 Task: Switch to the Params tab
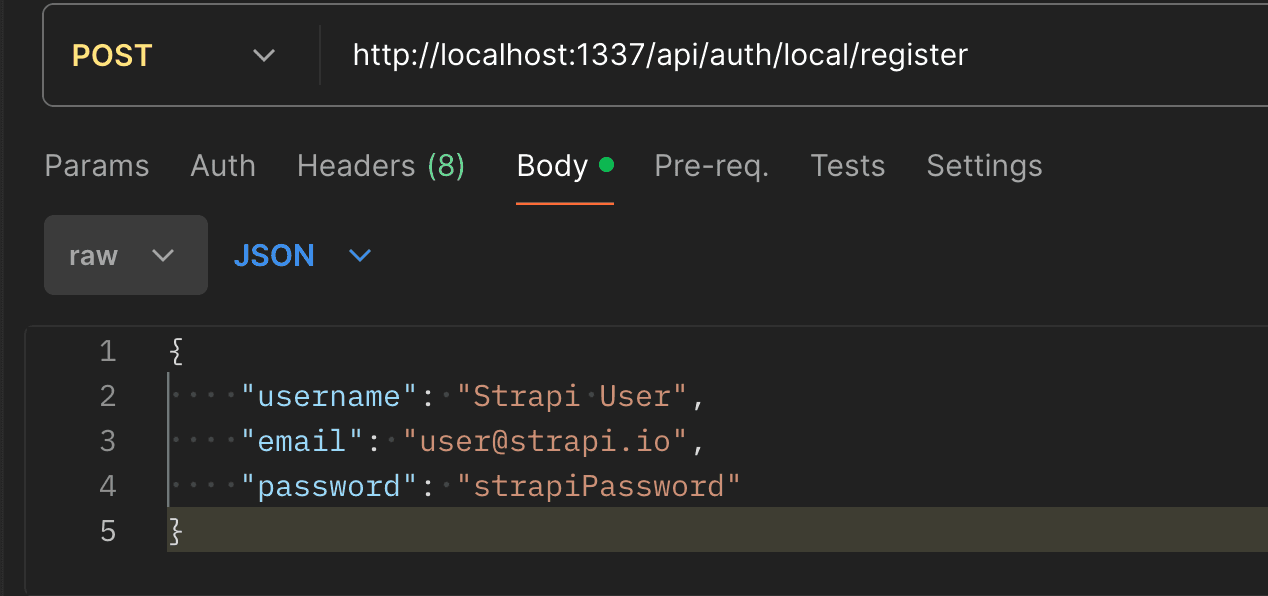[97, 165]
